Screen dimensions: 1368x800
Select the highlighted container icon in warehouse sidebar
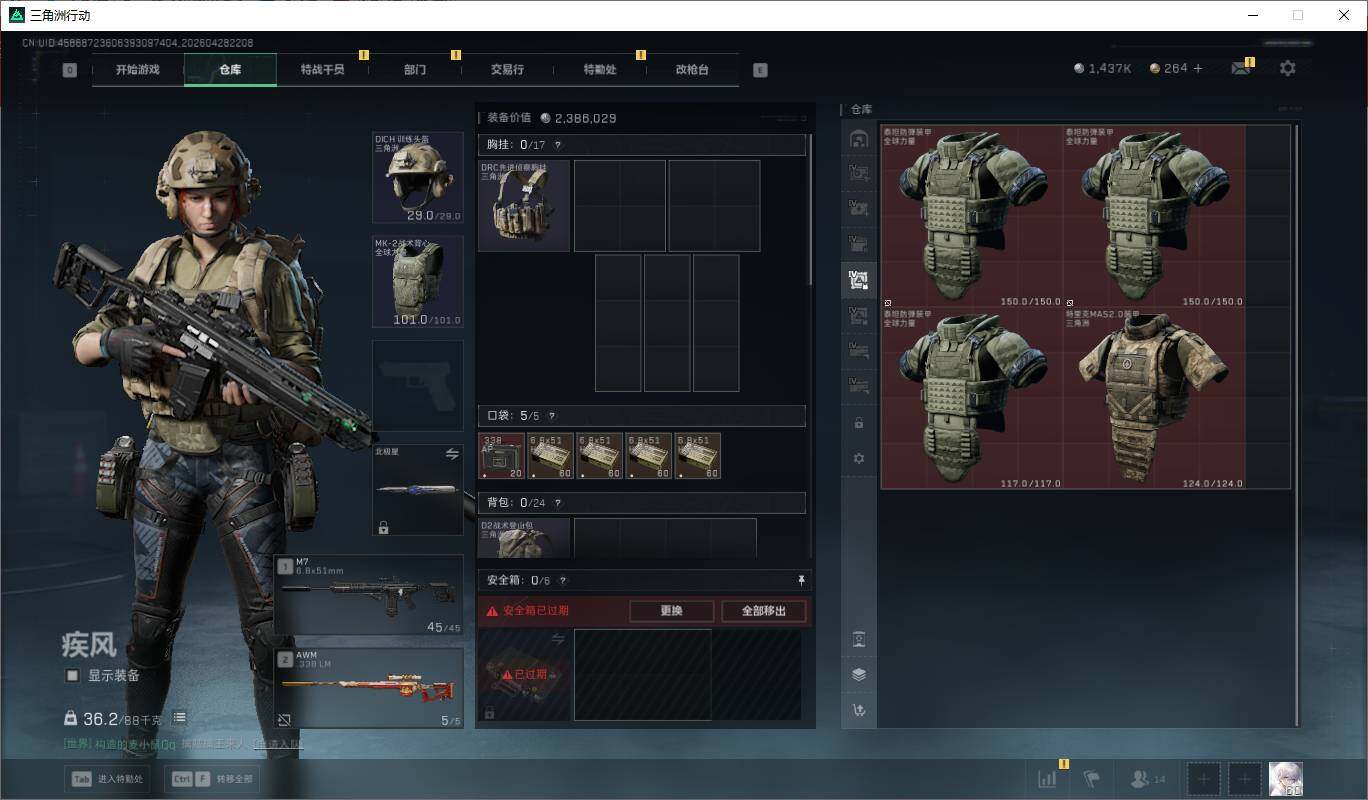(x=858, y=279)
